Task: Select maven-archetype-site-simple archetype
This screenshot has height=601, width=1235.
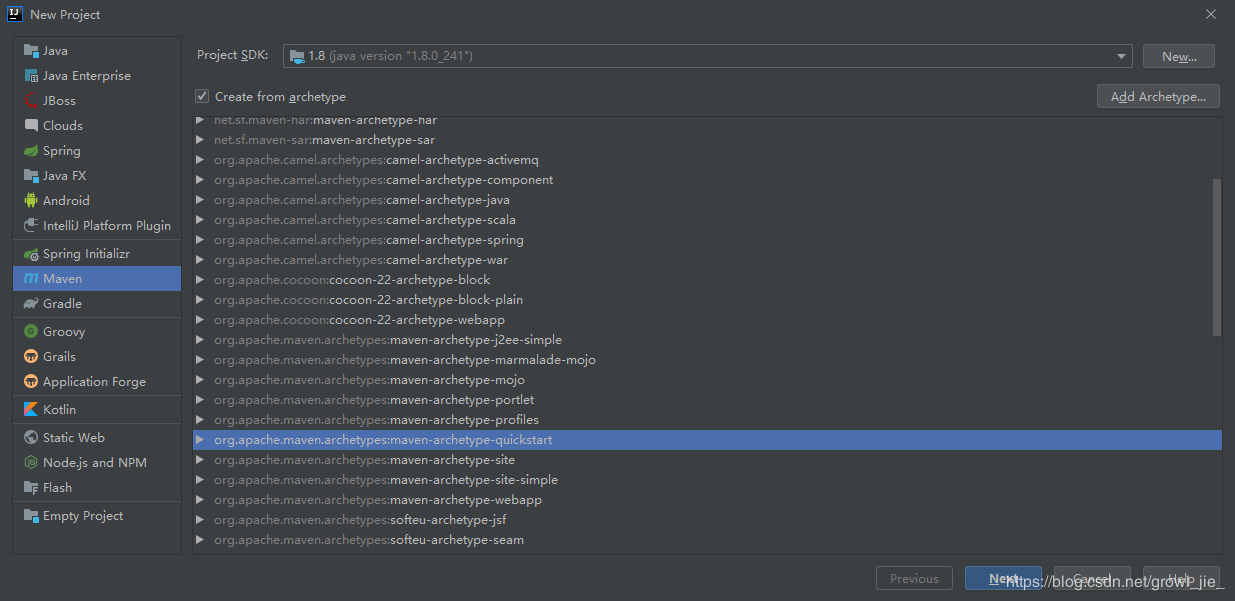Action: pos(707,480)
